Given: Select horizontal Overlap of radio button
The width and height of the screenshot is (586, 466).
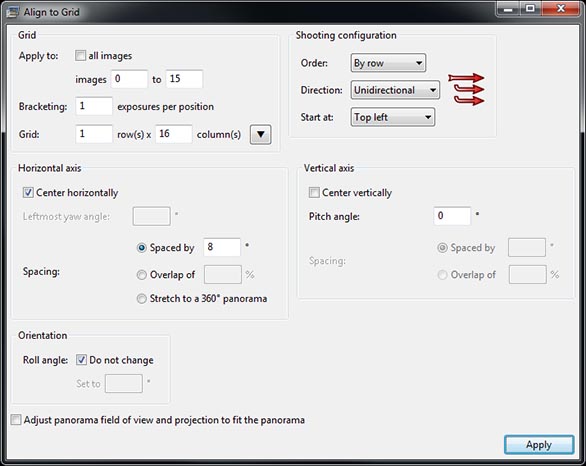Looking at the screenshot, I should pyautogui.click(x=141, y=275).
